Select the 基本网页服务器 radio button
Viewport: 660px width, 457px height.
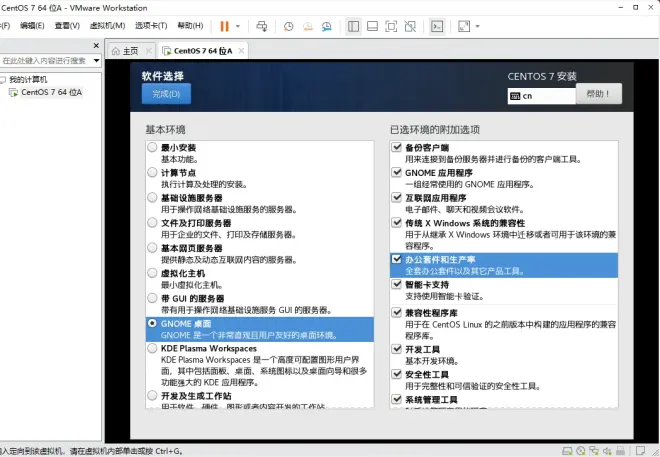(x=152, y=248)
